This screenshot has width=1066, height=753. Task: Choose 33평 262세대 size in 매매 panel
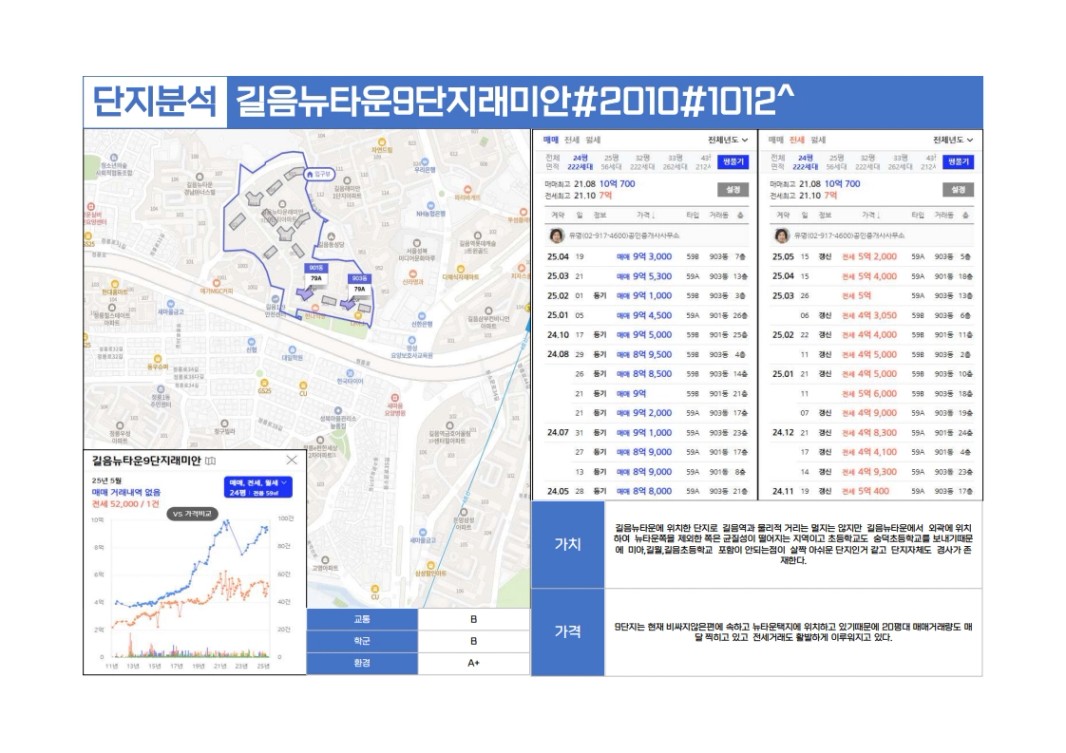tap(674, 162)
